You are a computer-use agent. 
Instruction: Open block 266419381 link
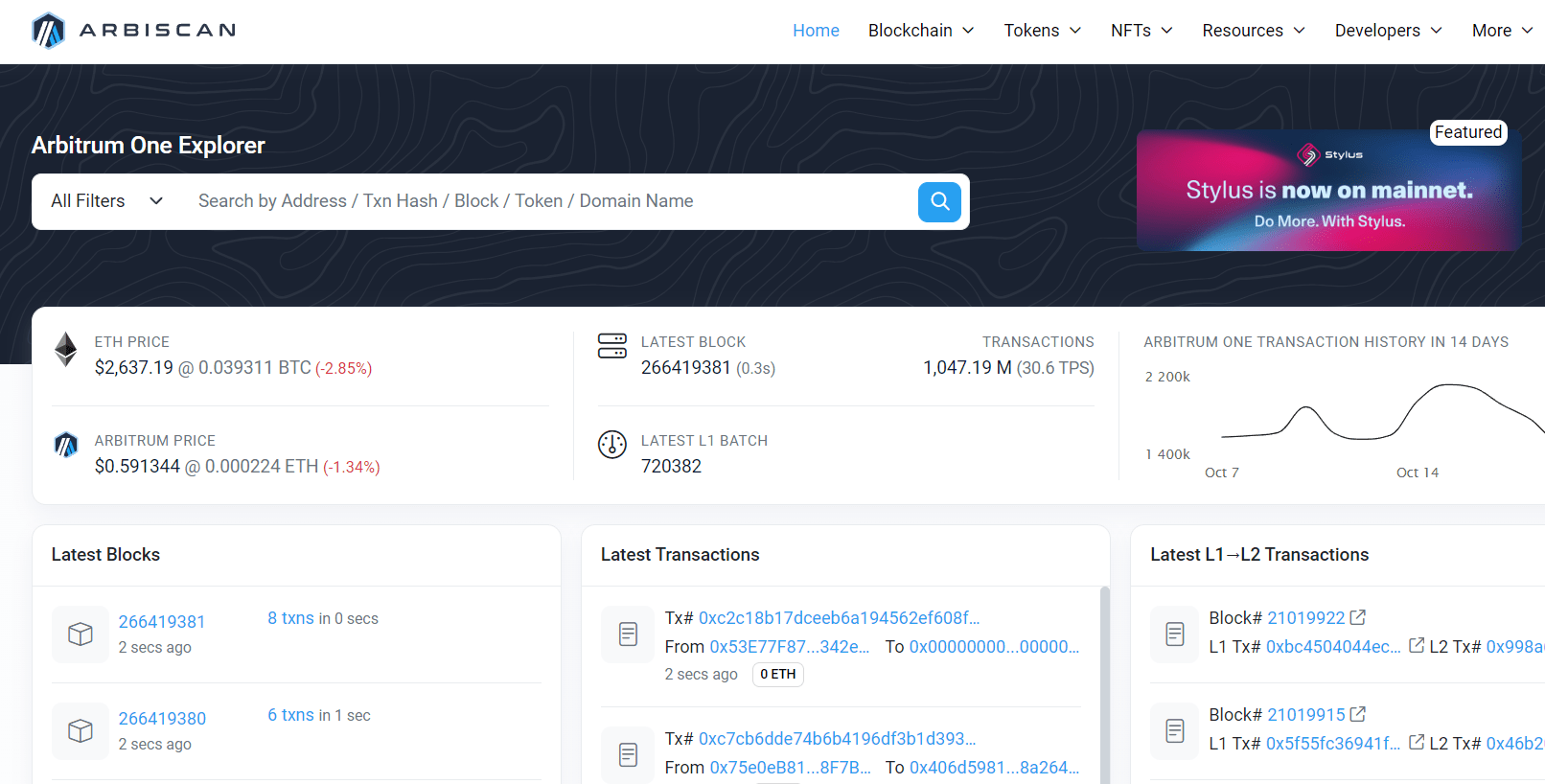[x=162, y=622]
